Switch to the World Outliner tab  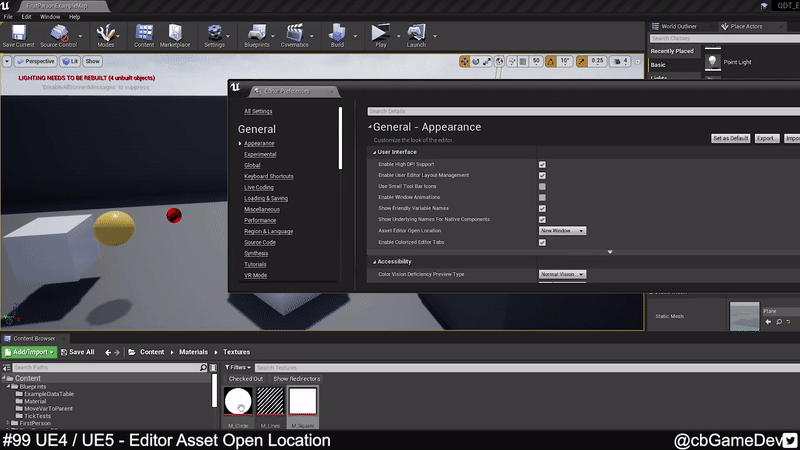(x=679, y=26)
